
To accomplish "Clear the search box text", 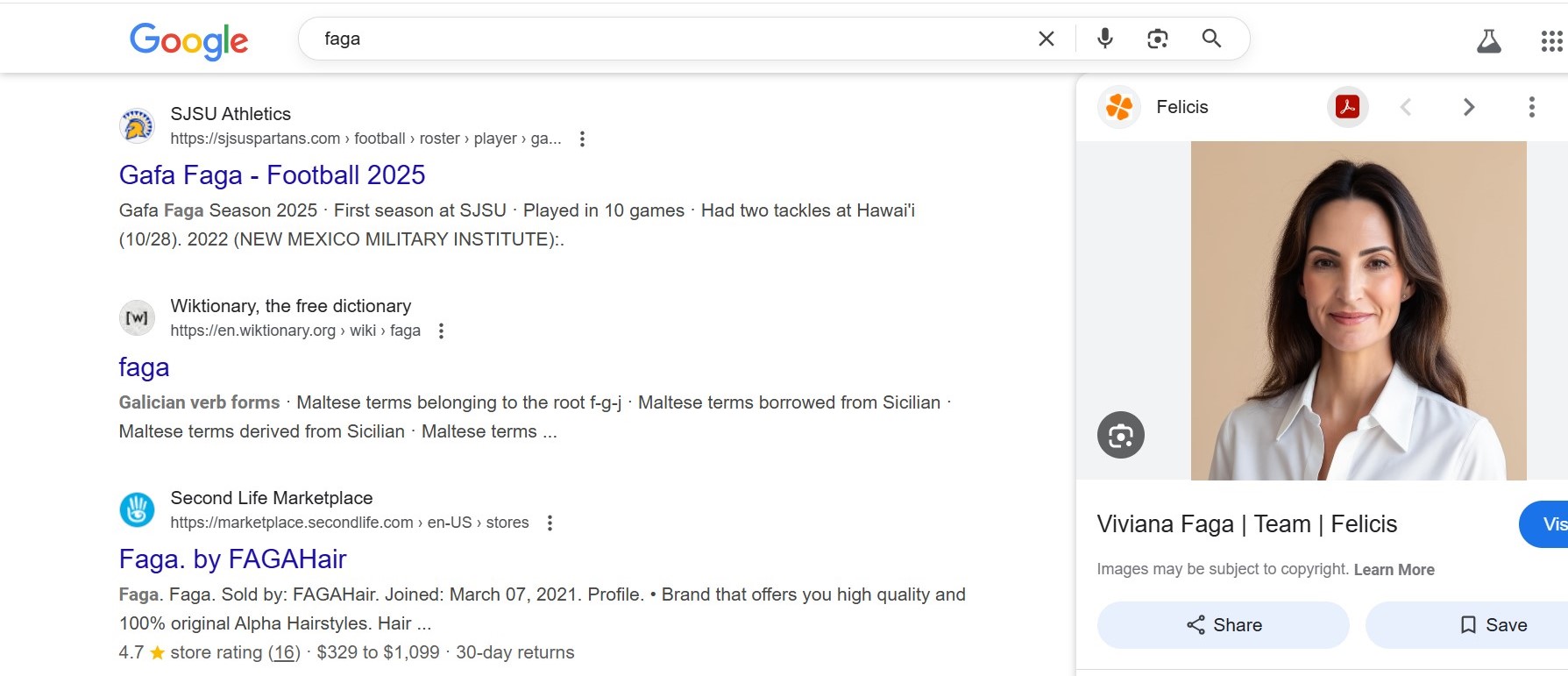I will (x=1046, y=39).
